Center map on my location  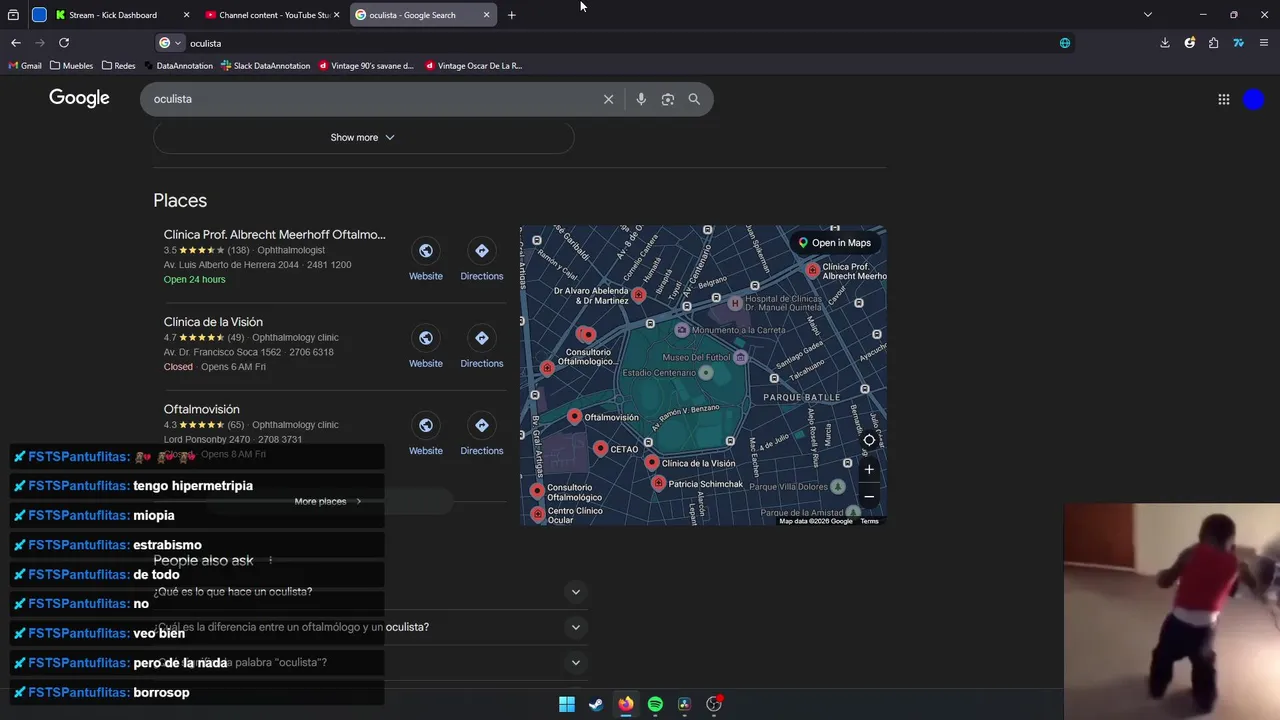[869, 440]
